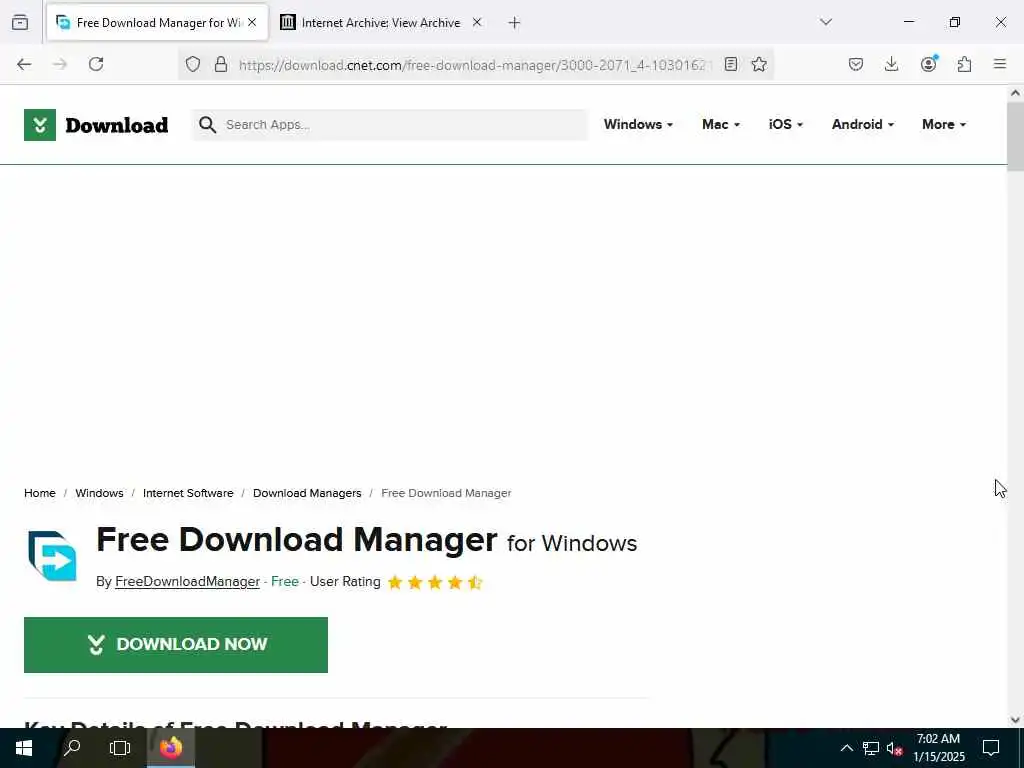Click the green DOWNLOAD NOW button

(x=176, y=645)
